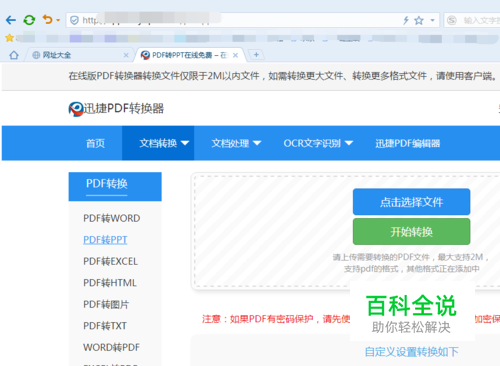Go to the browser home page icon
Viewport: 500px width, 366px height.
[14, 55]
